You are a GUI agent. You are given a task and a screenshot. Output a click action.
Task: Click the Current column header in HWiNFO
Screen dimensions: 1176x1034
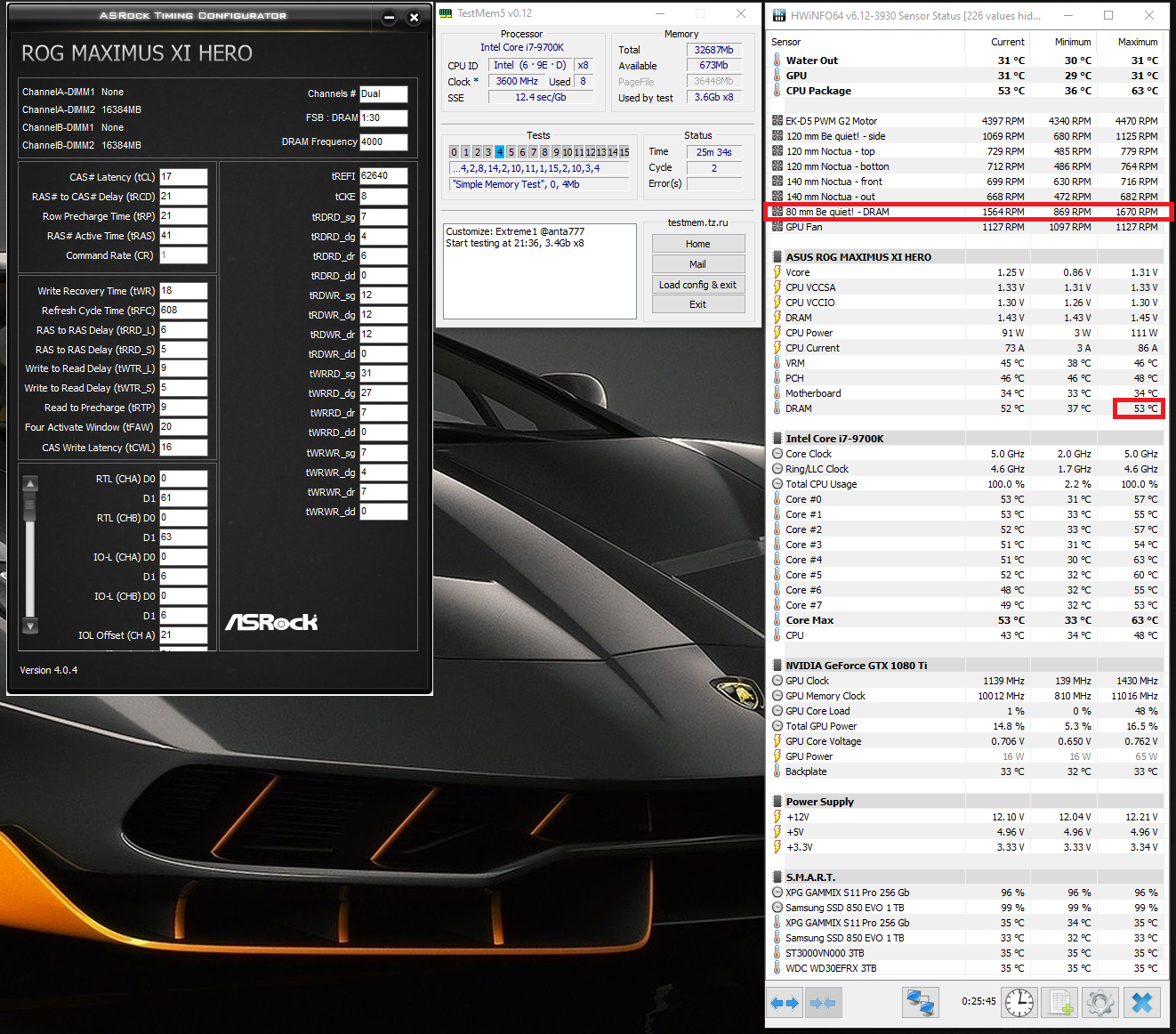click(x=1008, y=42)
